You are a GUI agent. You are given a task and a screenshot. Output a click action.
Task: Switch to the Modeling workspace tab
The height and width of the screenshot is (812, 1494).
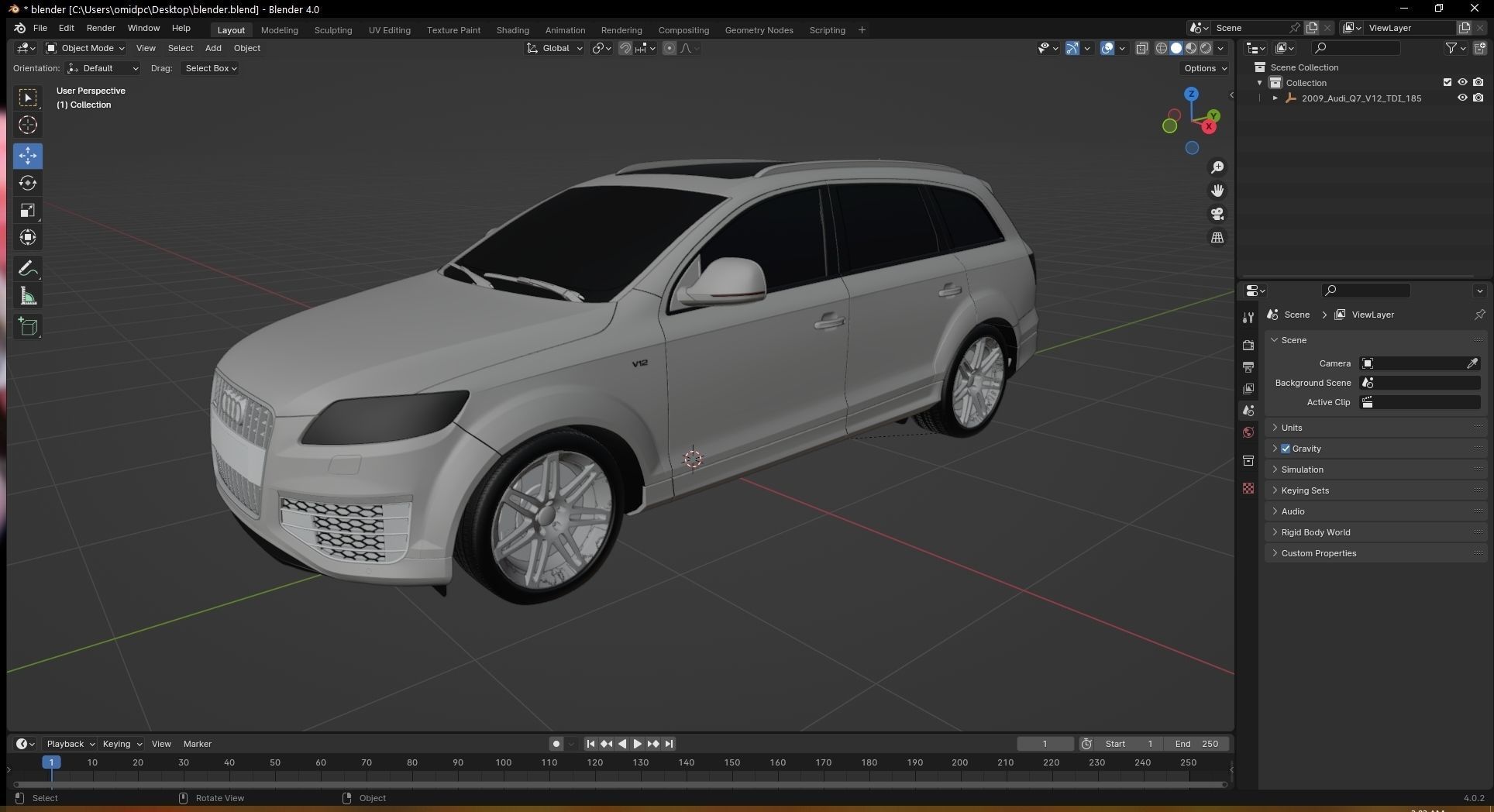(x=279, y=30)
